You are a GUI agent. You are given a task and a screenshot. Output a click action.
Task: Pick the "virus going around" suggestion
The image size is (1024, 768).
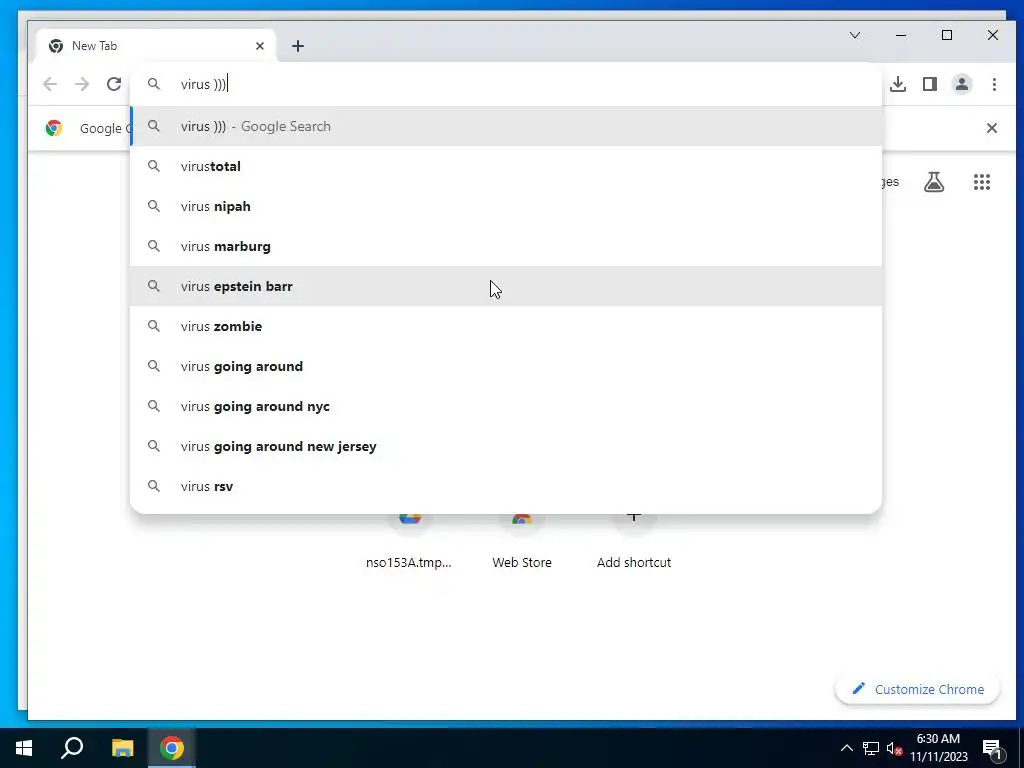(505, 366)
